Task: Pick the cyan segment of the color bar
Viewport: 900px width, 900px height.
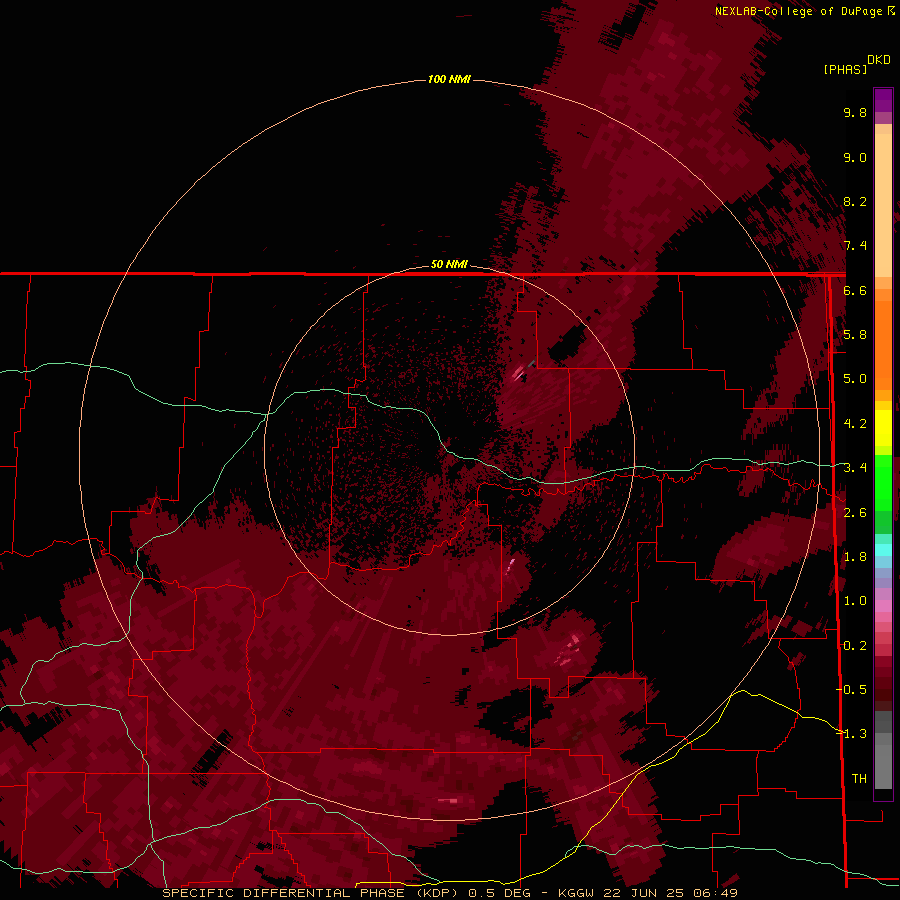Action: (883, 550)
